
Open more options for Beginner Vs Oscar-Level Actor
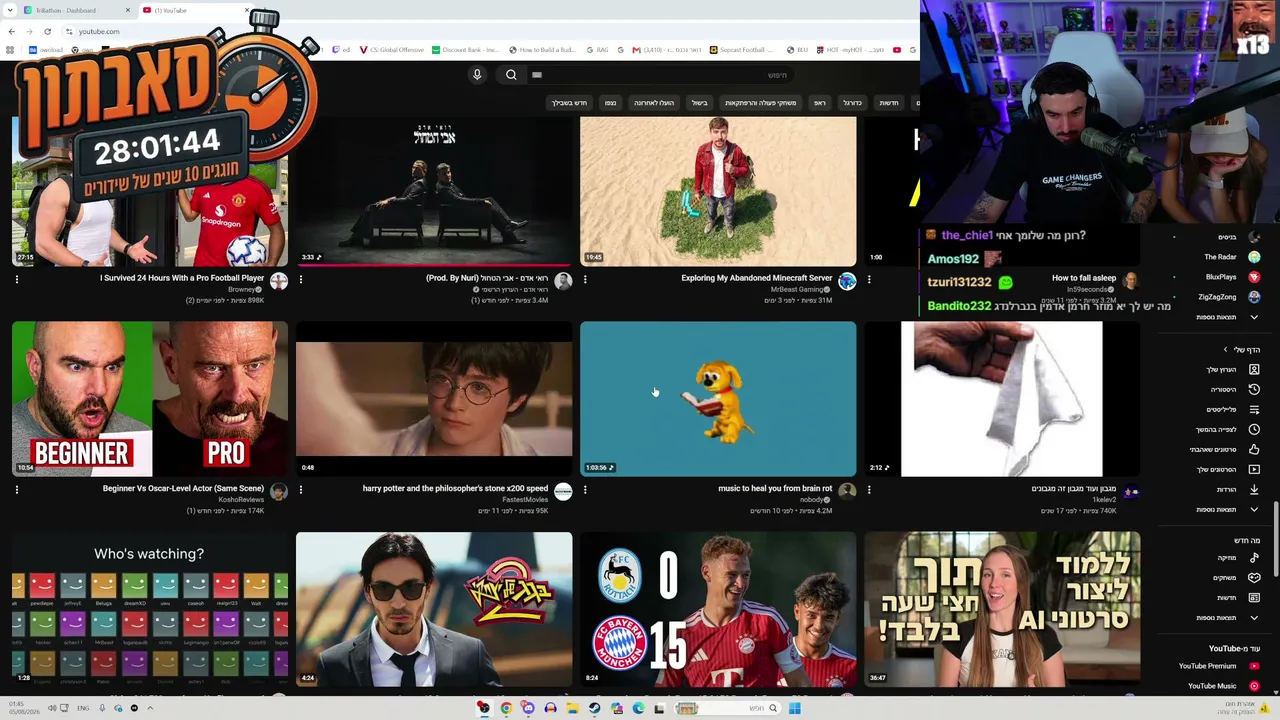[17, 490]
